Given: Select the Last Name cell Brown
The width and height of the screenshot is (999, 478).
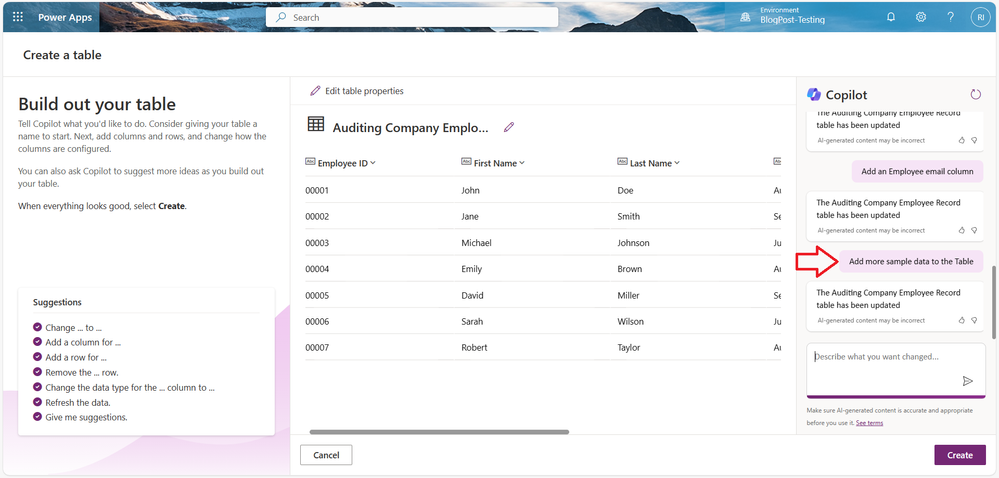Looking at the screenshot, I should coord(629,269).
